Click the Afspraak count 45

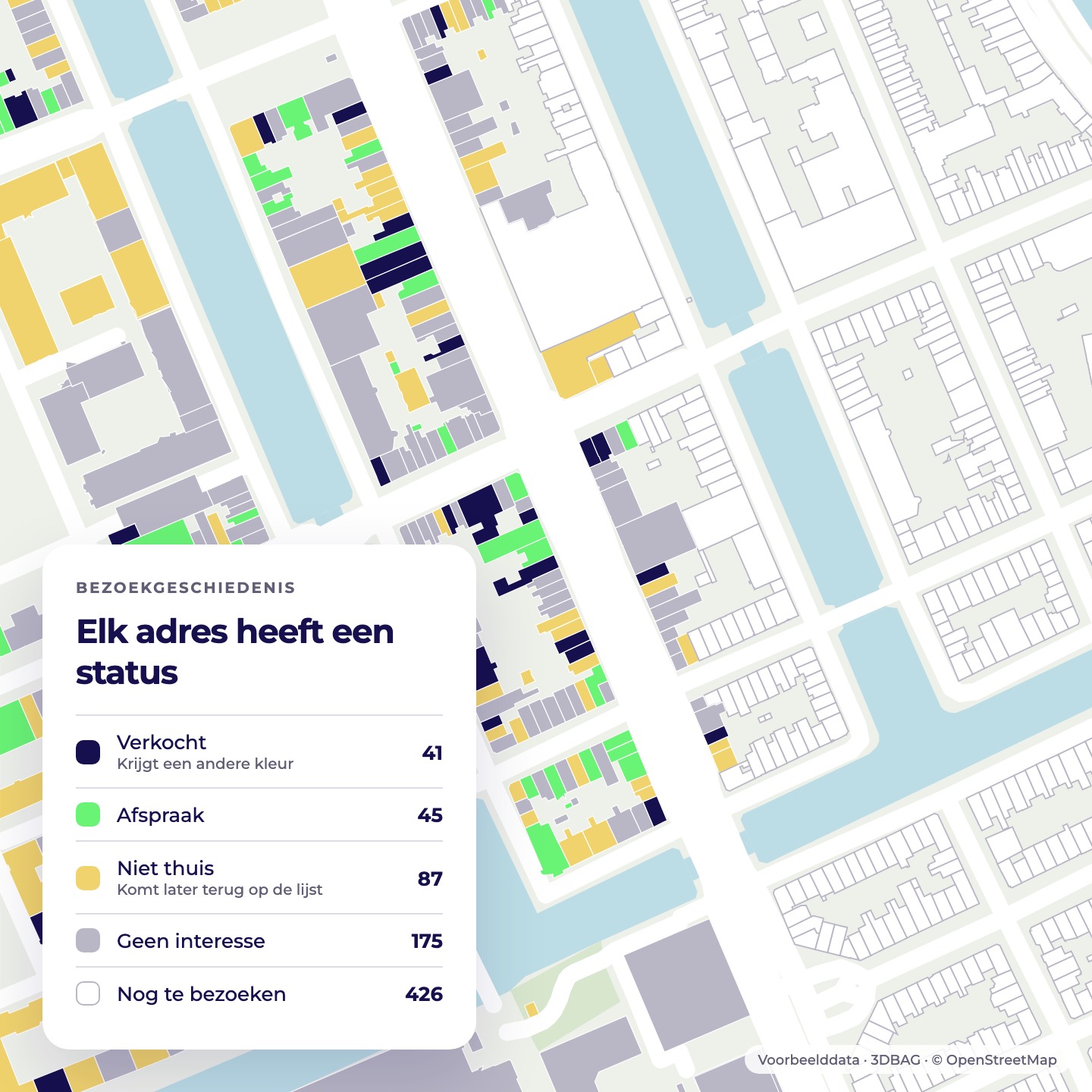[430, 815]
